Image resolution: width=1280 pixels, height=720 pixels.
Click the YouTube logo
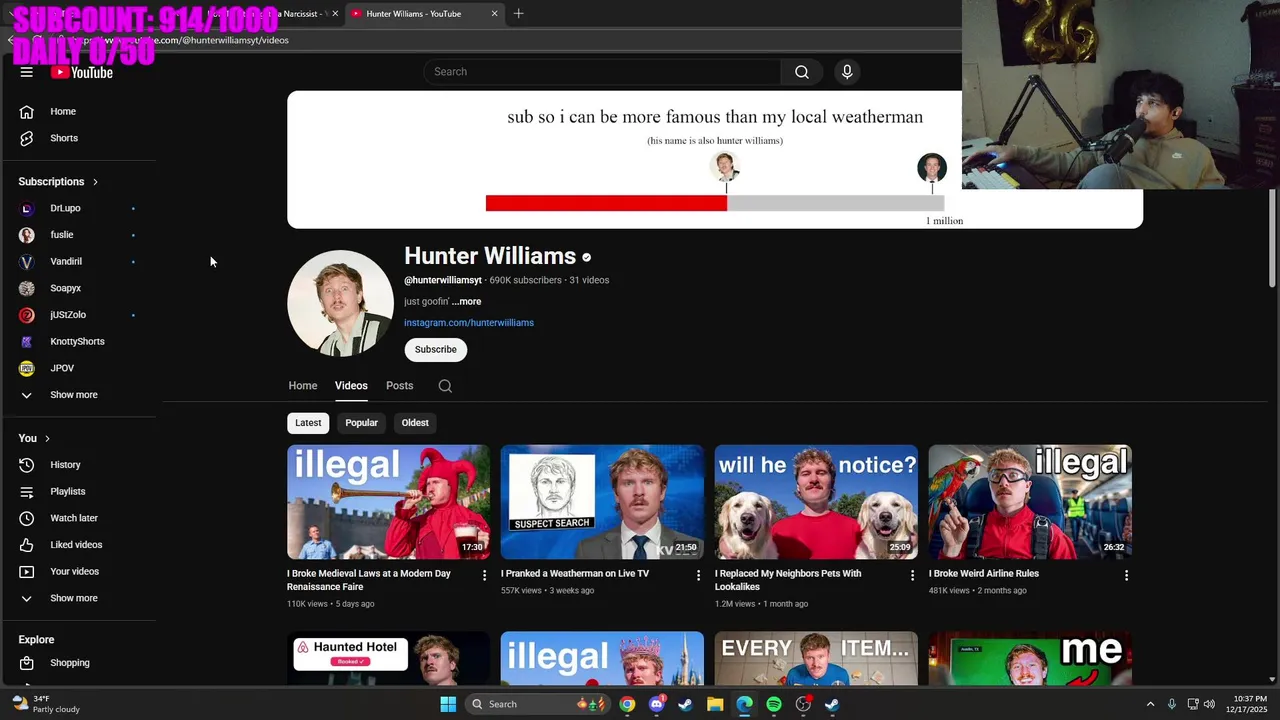click(82, 72)
